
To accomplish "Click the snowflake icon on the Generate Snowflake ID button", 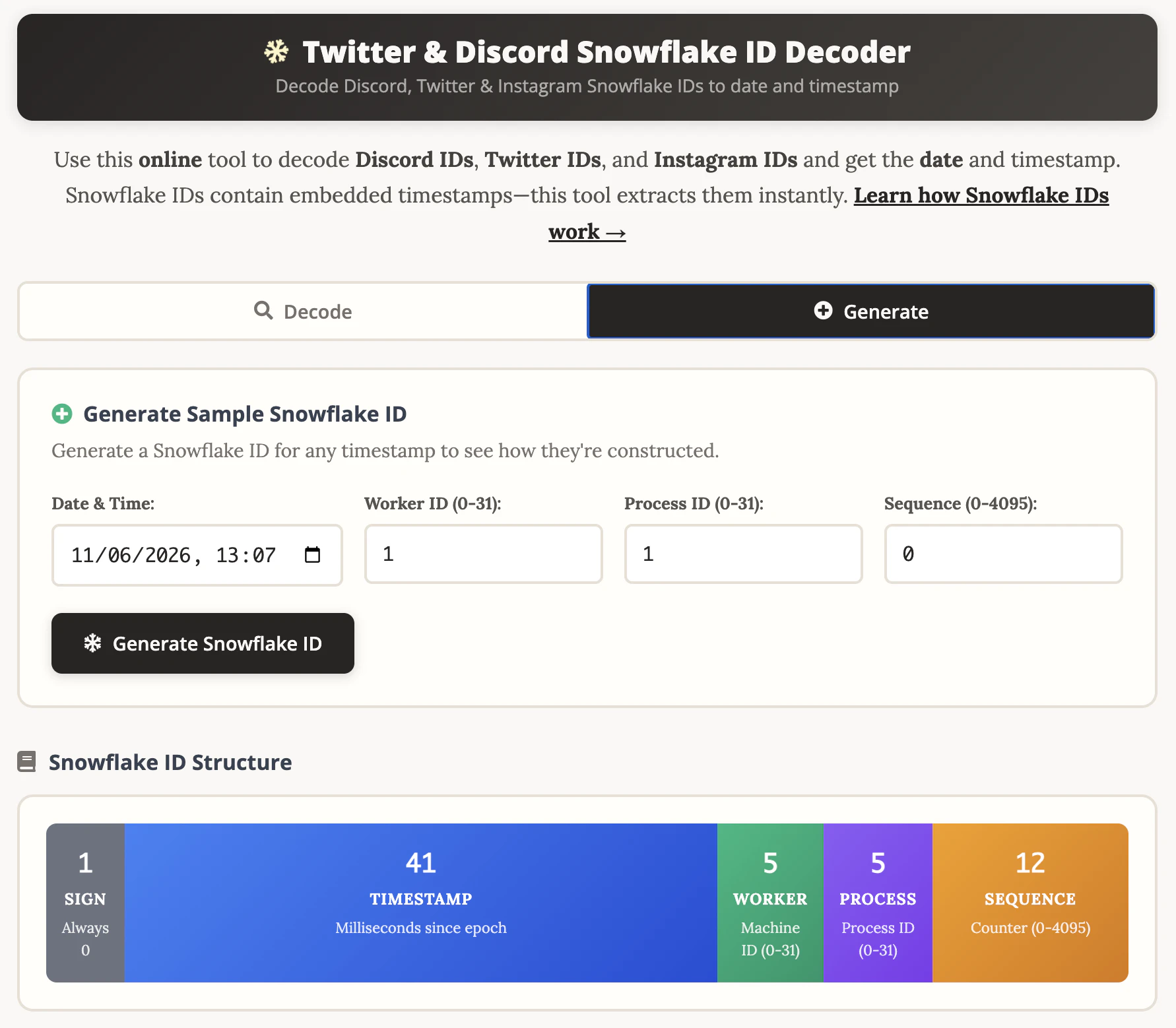I will point(93,643).
